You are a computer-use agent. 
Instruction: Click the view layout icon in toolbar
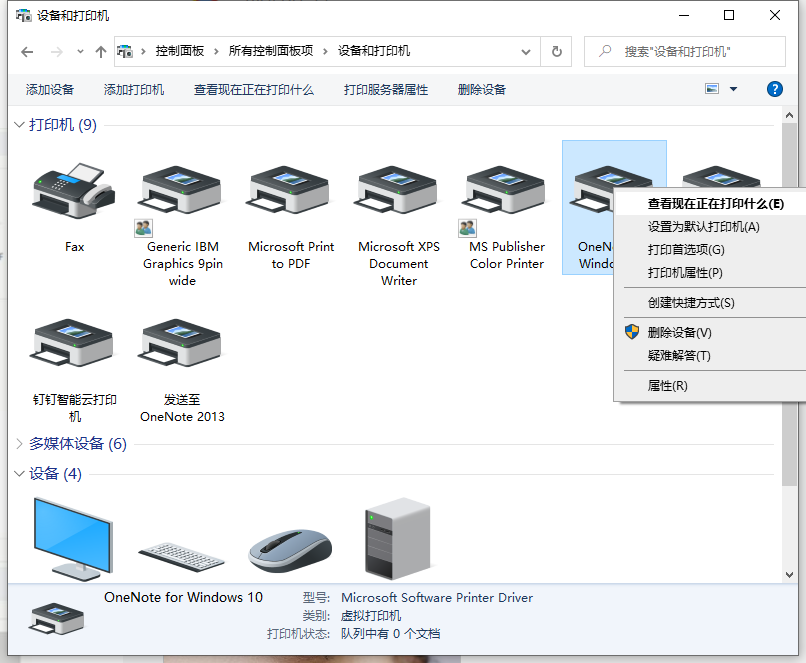tap(712, 89)
